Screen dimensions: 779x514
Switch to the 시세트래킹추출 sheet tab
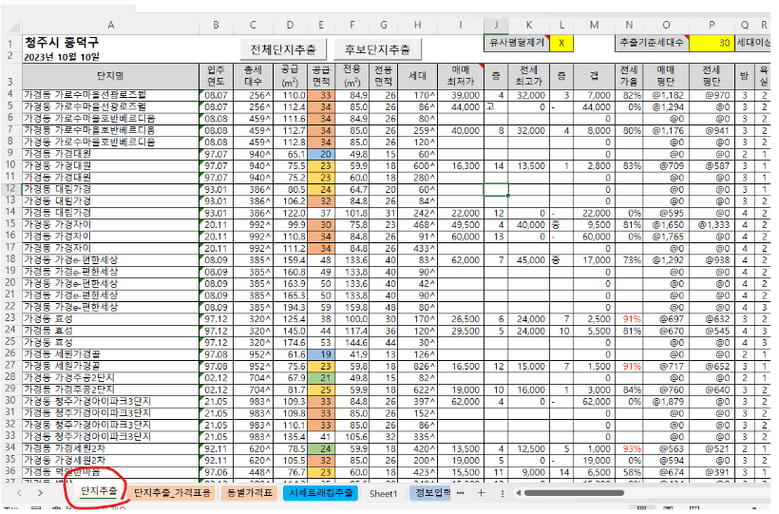(x=320, y=493)
